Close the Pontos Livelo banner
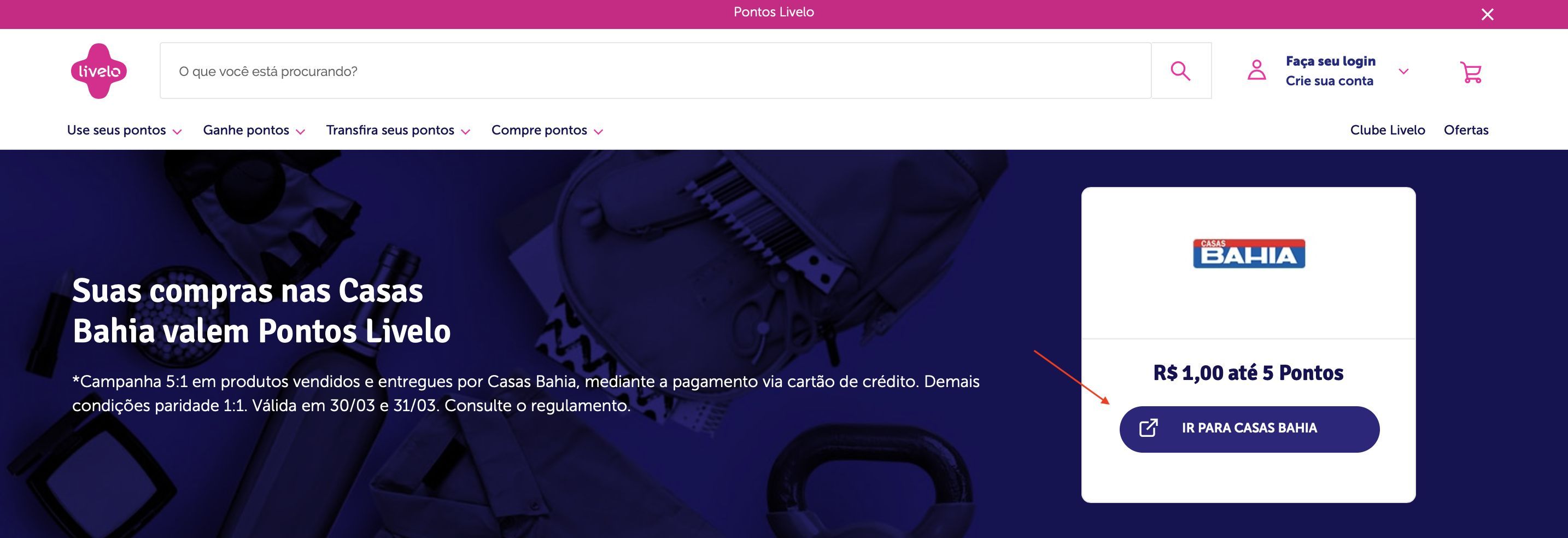Screen dimensions: 1568x538 [1487, 15]
